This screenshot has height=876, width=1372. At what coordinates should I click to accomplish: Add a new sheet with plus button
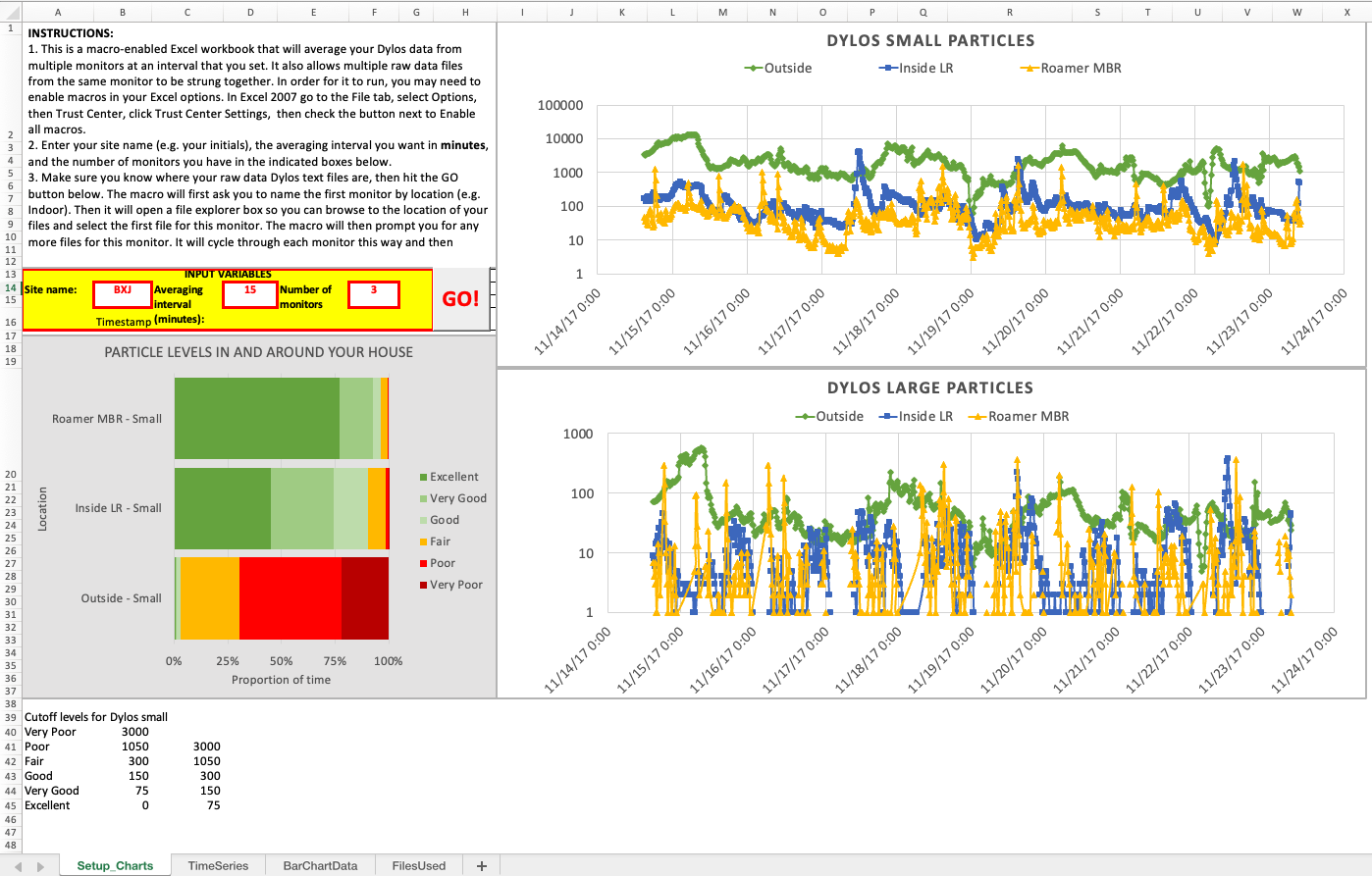pyautogui.click(x=481, y=865)
